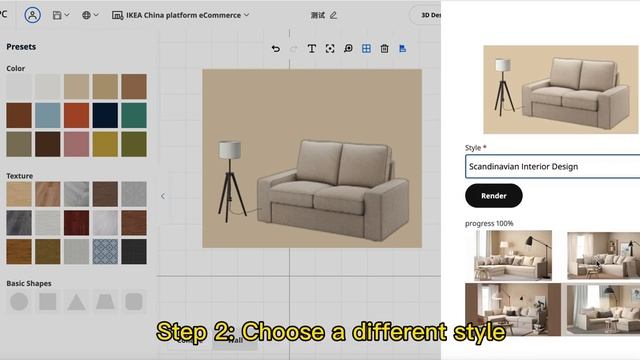Viewport: 640px width, 360px height.
Task: Select the light beige color swatch
Action: tap(76, 87)
